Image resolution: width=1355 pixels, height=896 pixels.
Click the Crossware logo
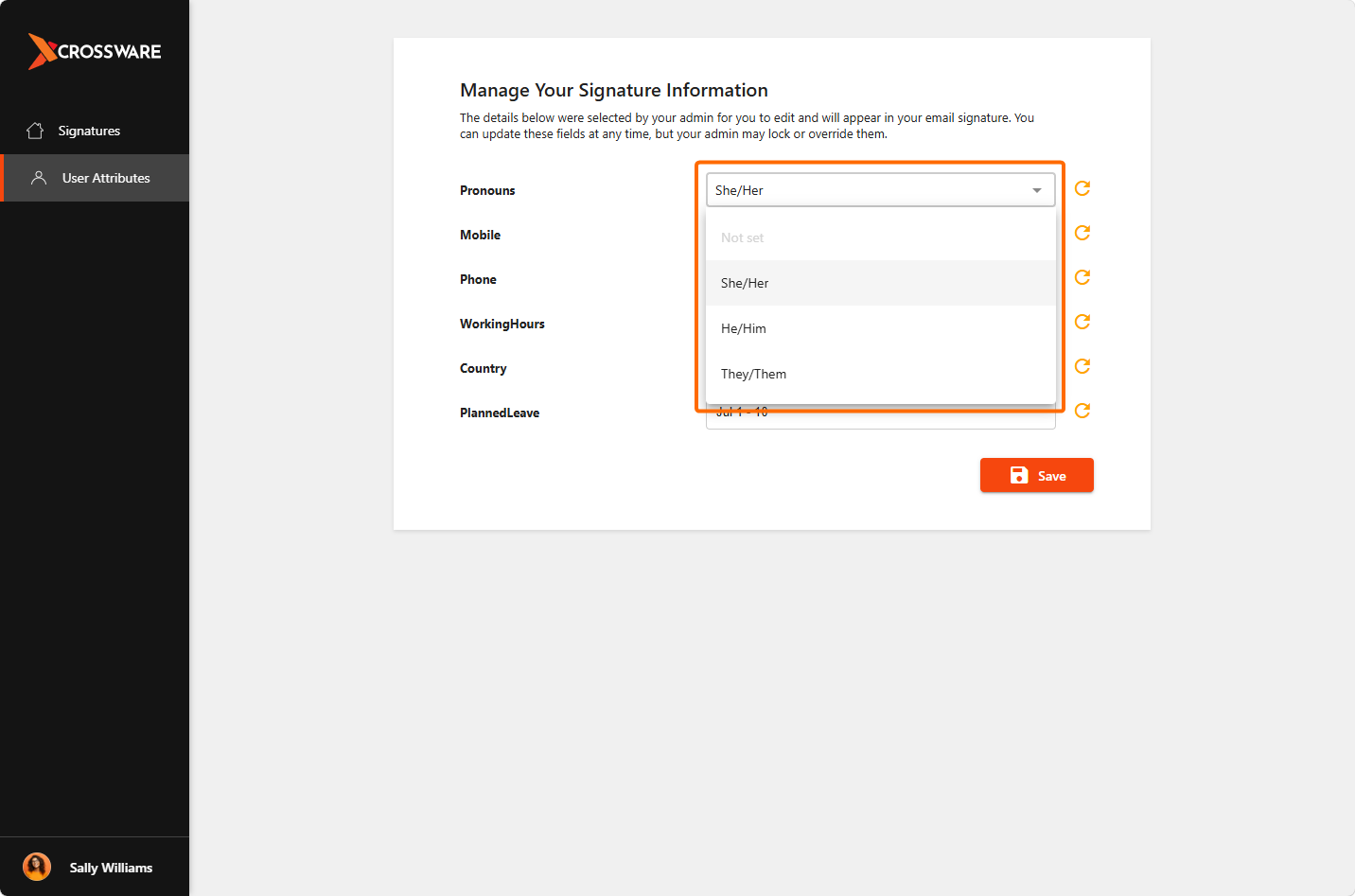pos(95,51)
